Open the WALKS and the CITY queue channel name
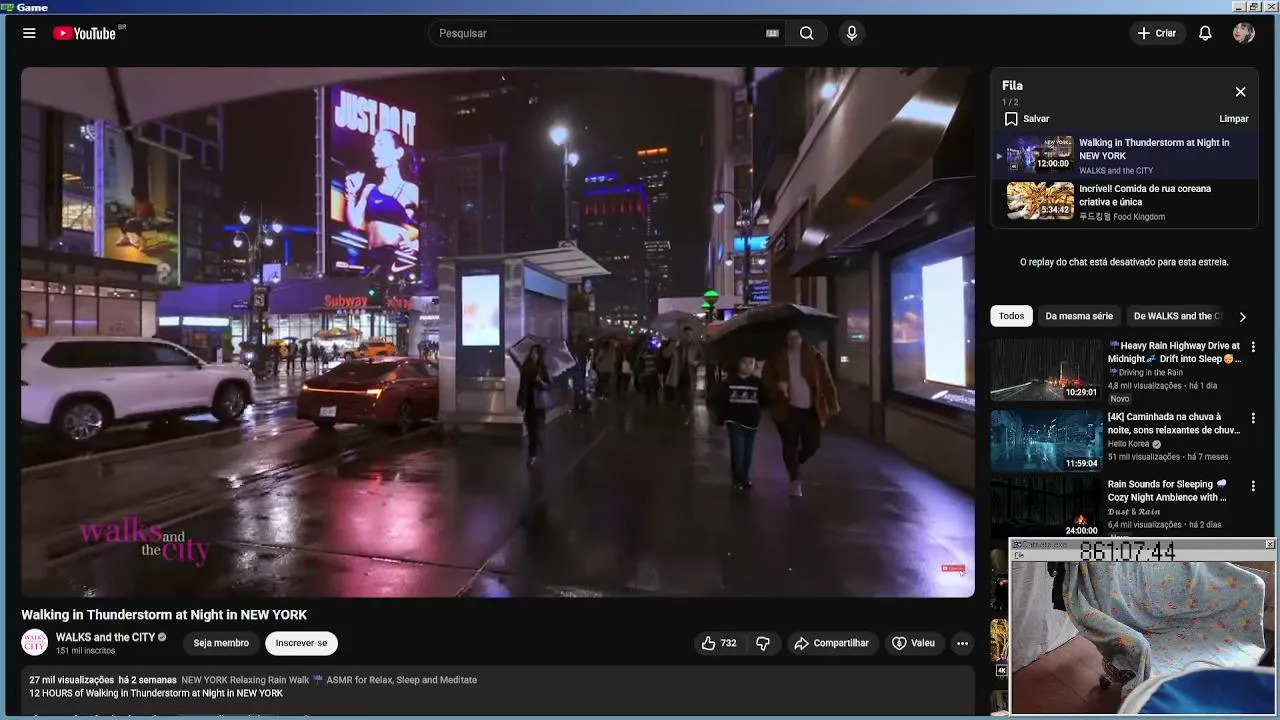This screenshot has width=1280, height=720. point(1116,171)
